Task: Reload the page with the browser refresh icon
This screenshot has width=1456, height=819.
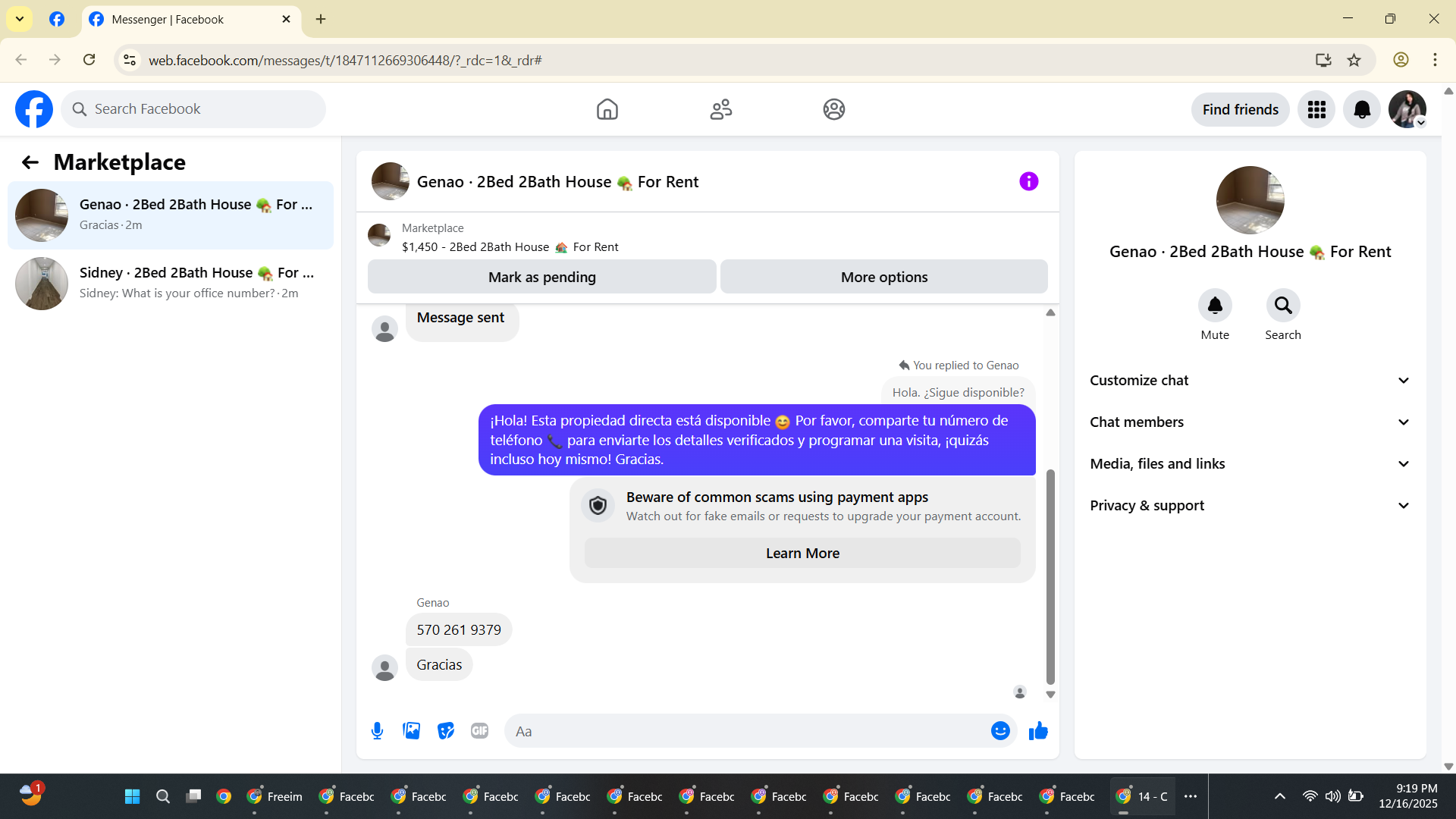Action: tap(89, 60)
